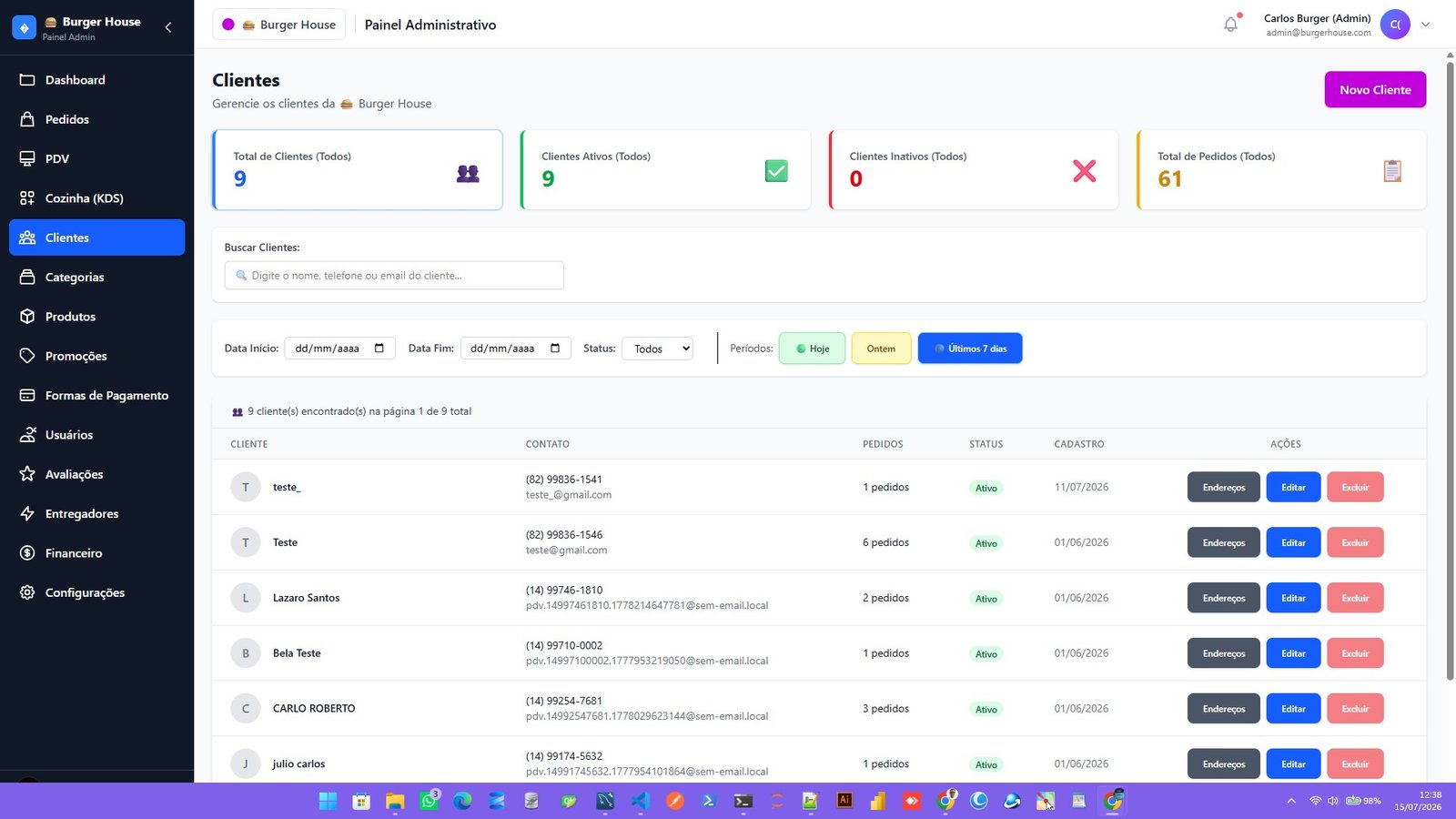Screen dimensions: 1456x819
Task: Open the PDV monitor icon
Action: [x=27, y=158]
